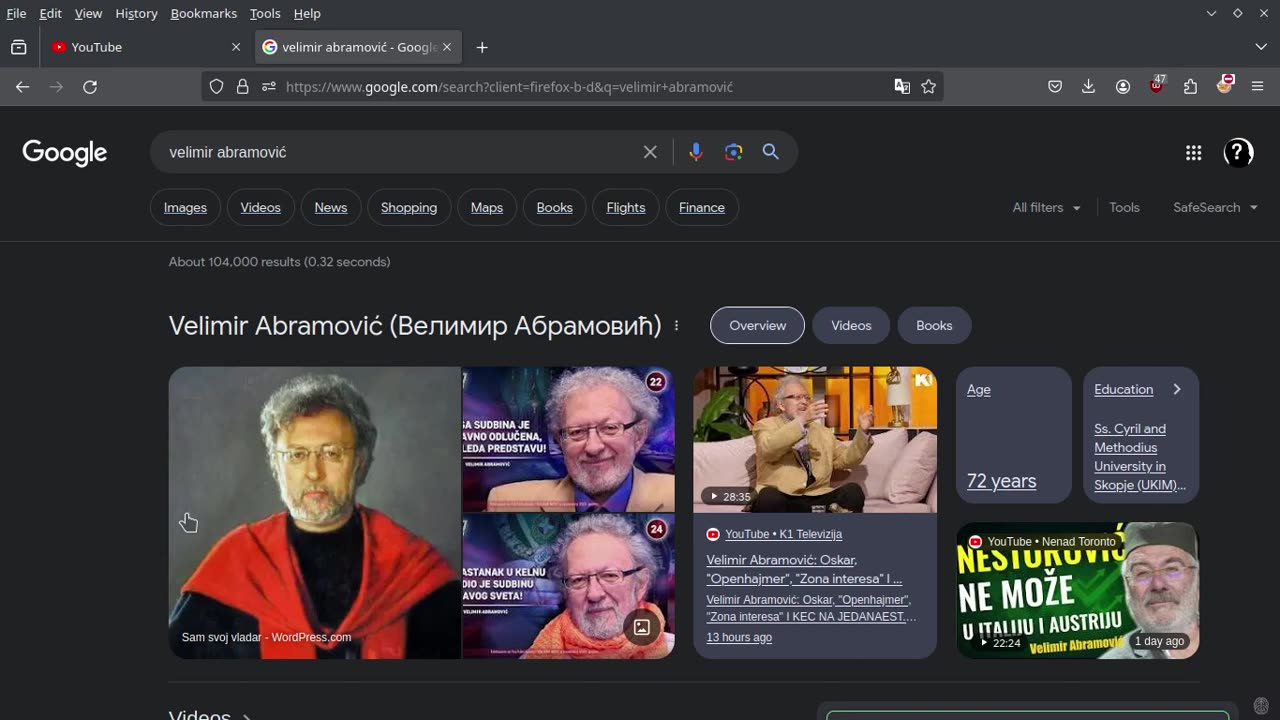Go forward to next page
Viewport: 1280px width, 720px height.
pos(56,87)
